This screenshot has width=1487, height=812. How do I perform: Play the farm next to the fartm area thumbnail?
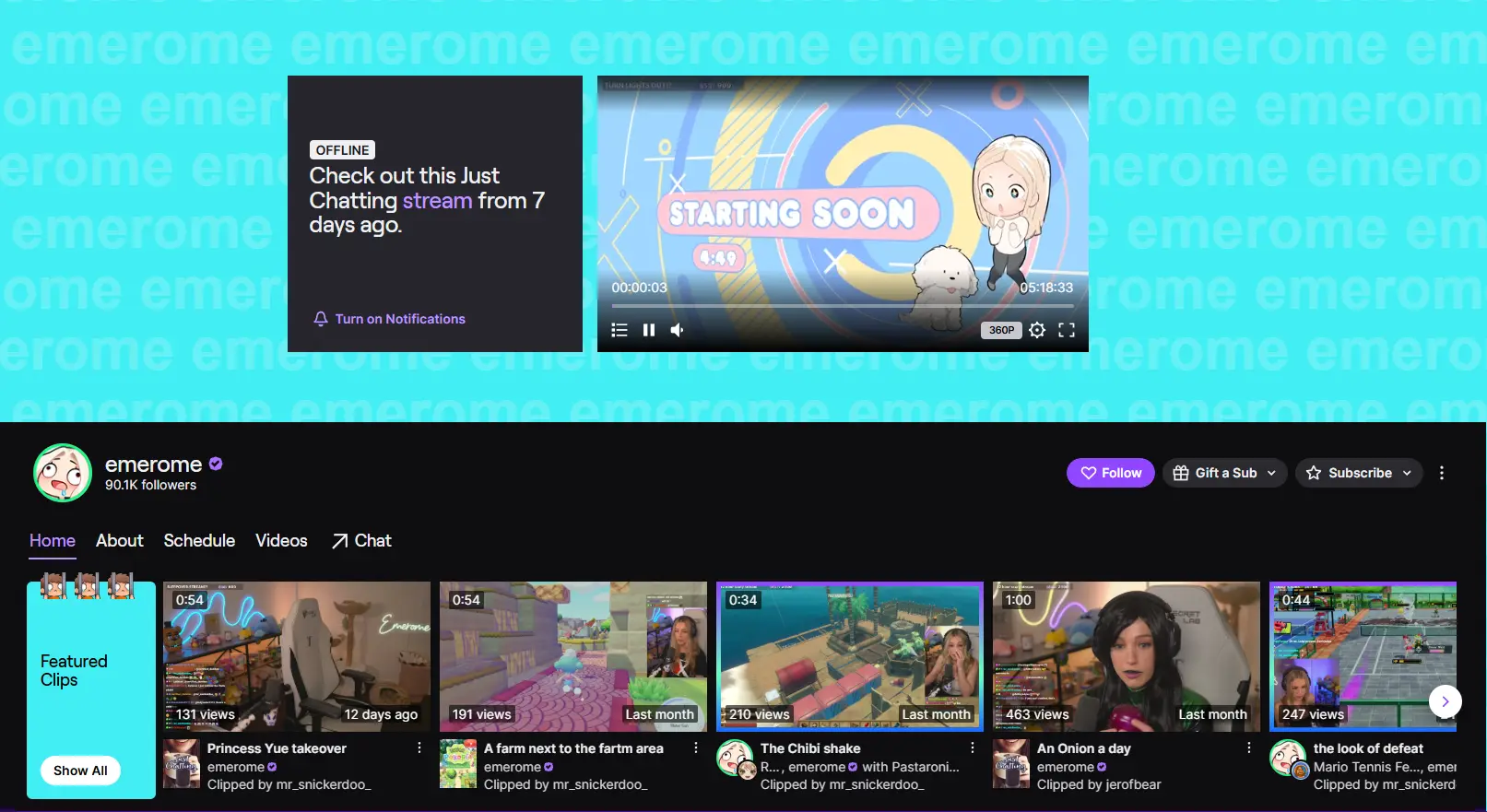coord(573,656)
